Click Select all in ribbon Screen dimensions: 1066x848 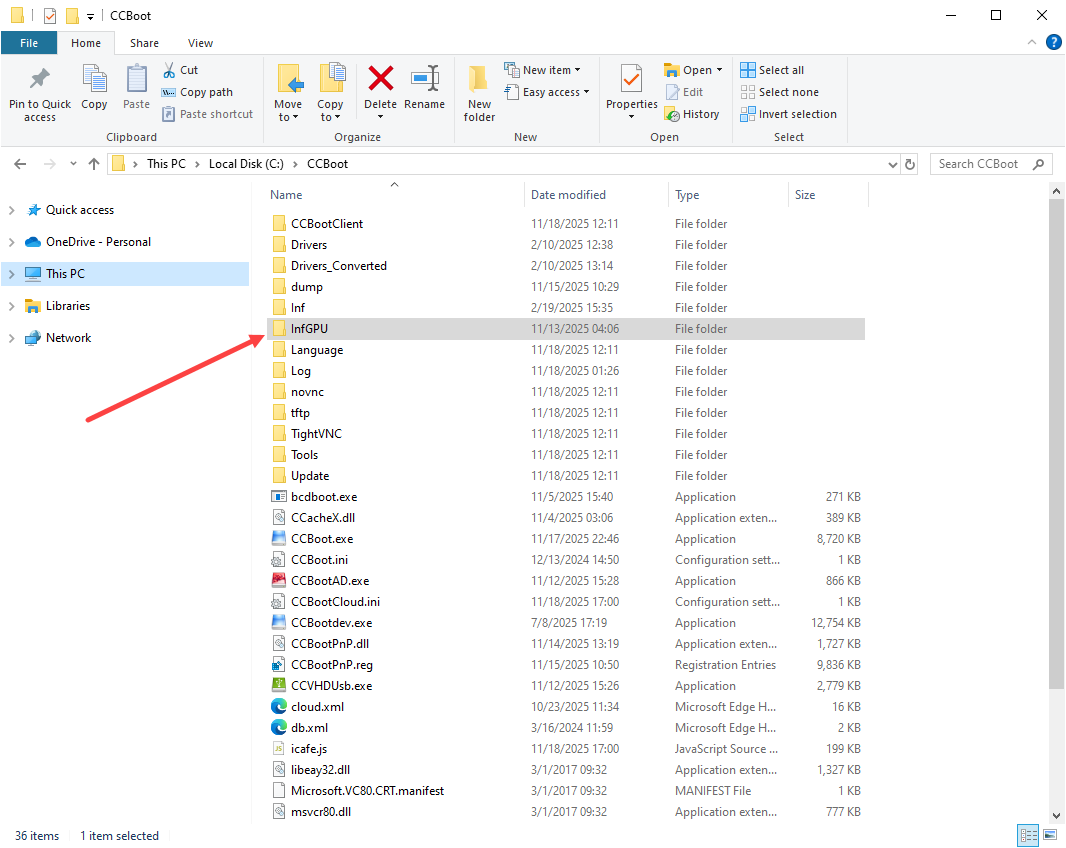(772, 70)
